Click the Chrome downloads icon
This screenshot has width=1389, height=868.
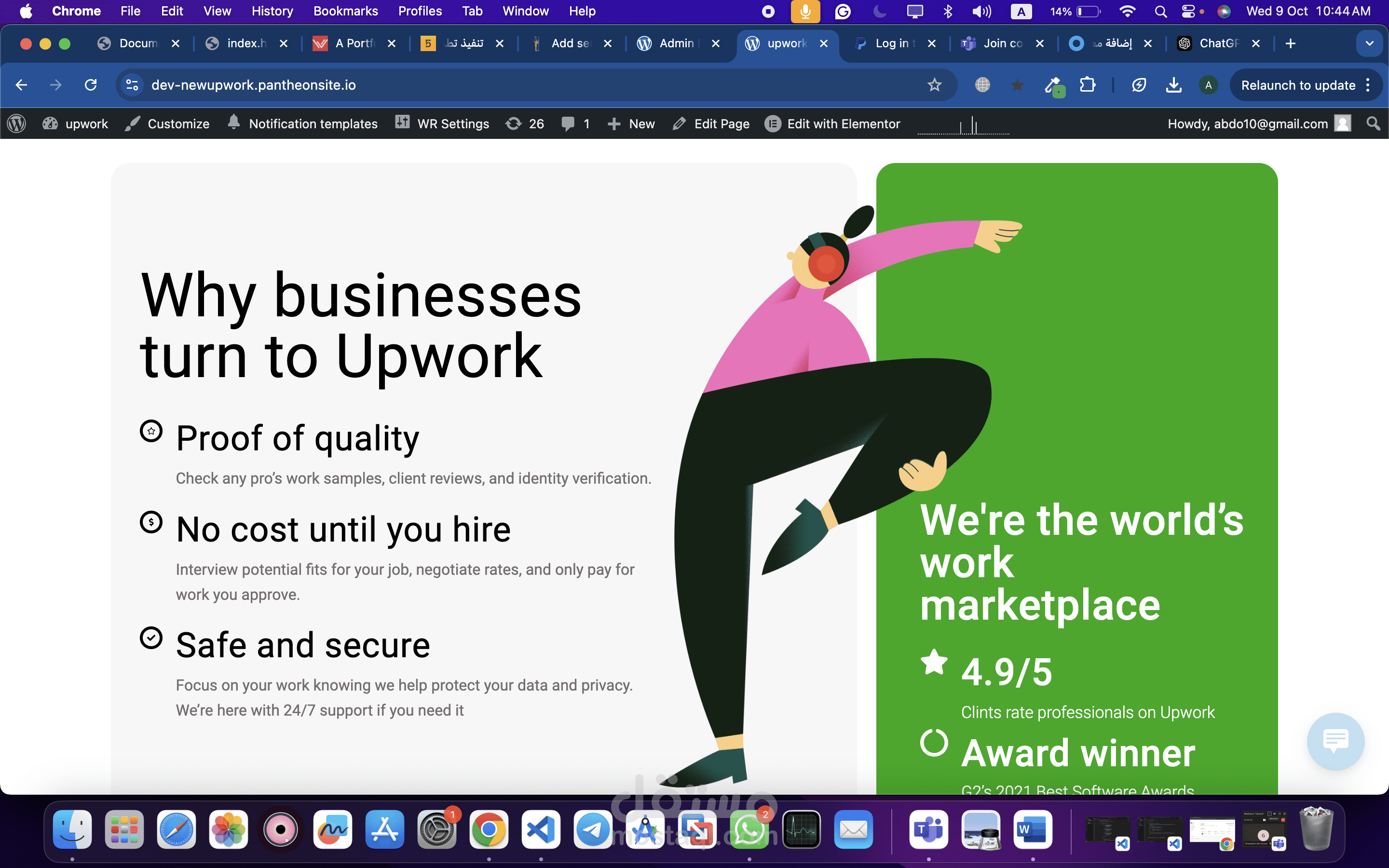1174,85
